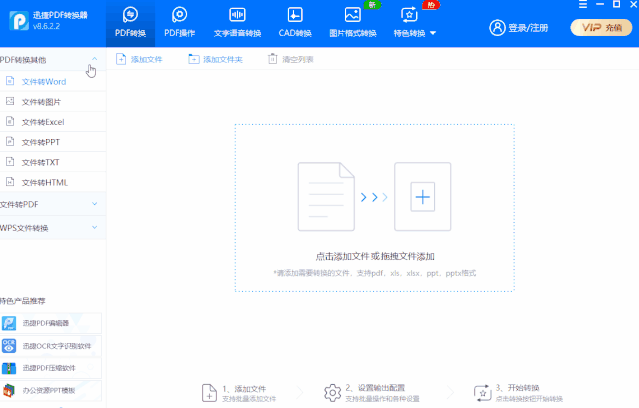
Task: Open the 图片格式转换 tab
Action: 353,23
